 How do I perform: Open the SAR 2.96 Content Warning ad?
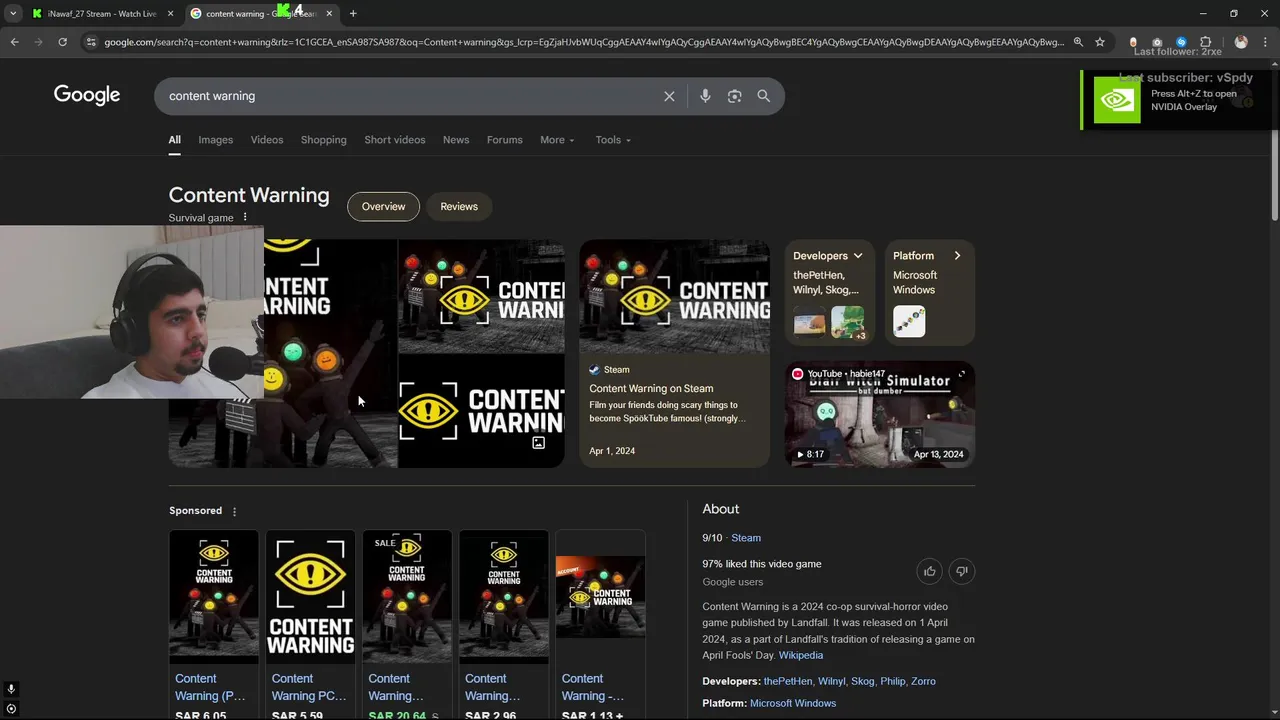504,624
